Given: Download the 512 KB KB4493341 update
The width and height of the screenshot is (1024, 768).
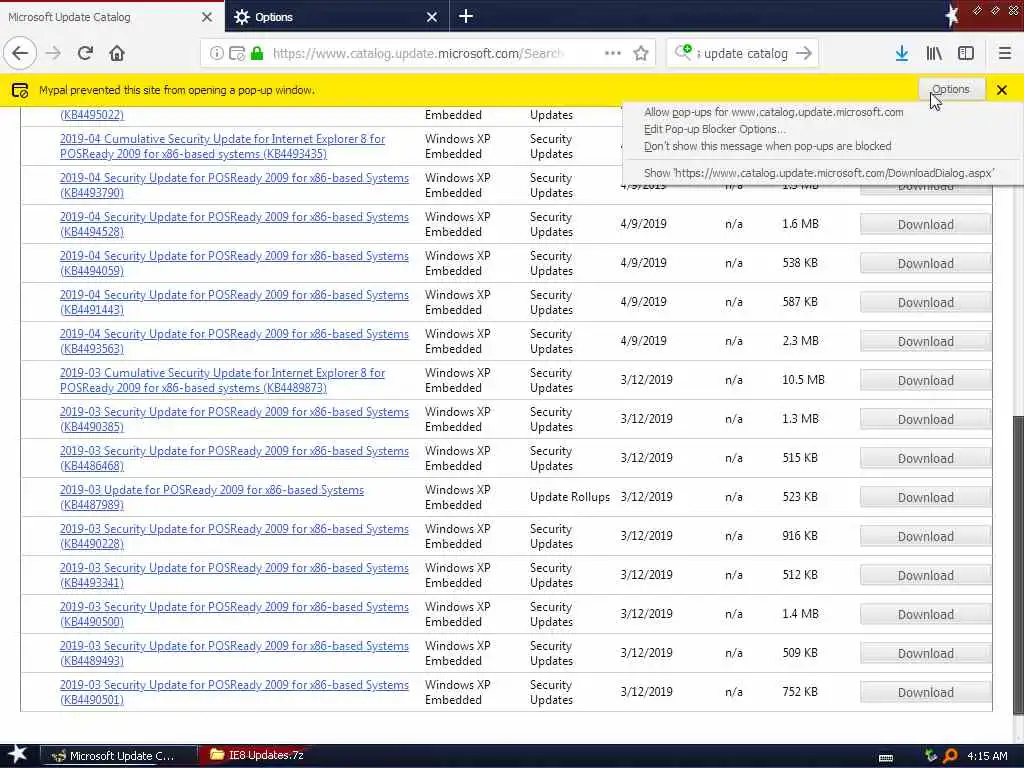Looking at the screenshot, I should pyautogui.click(x=925, y=575).
